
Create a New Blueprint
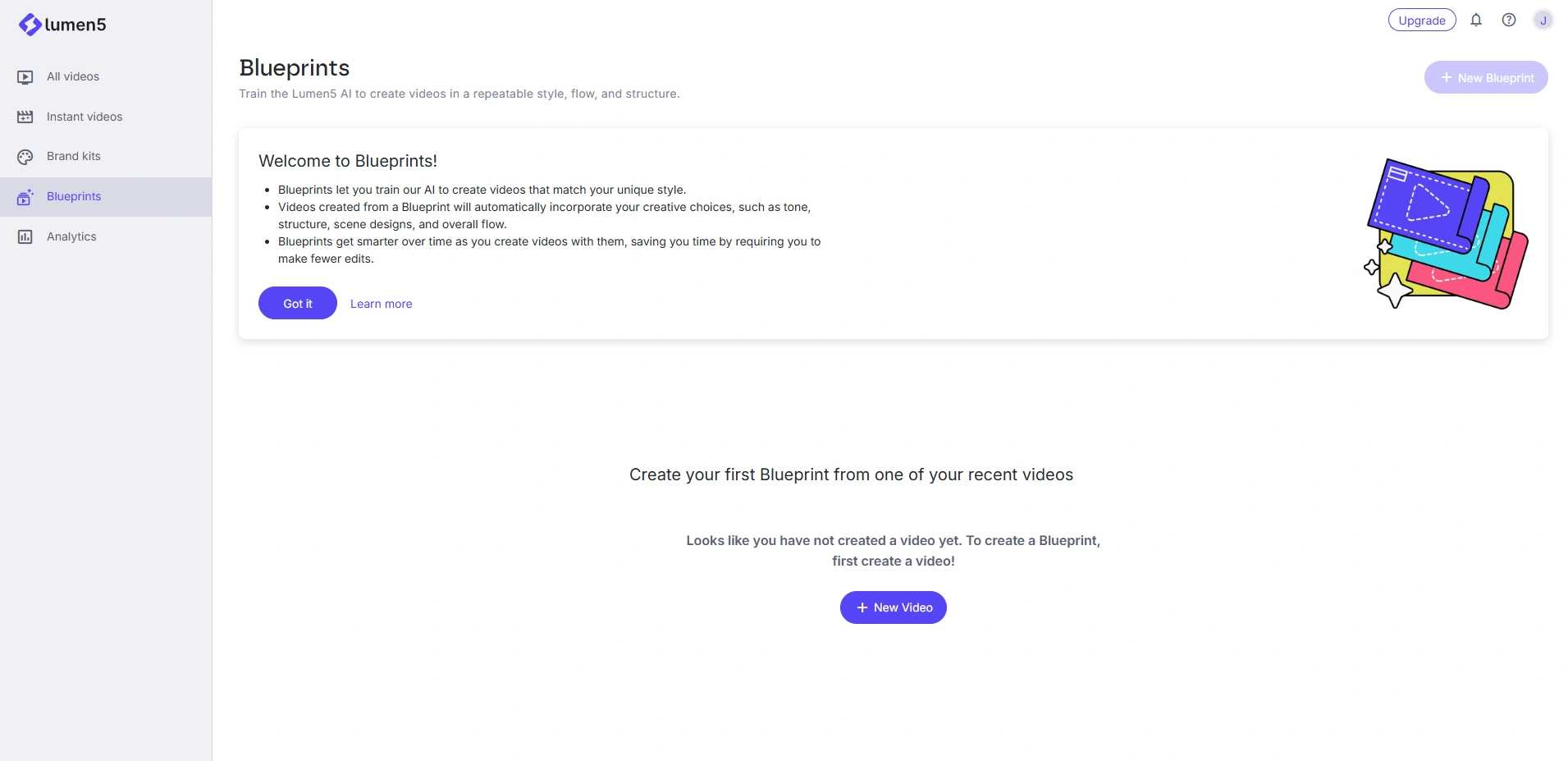1486,77
